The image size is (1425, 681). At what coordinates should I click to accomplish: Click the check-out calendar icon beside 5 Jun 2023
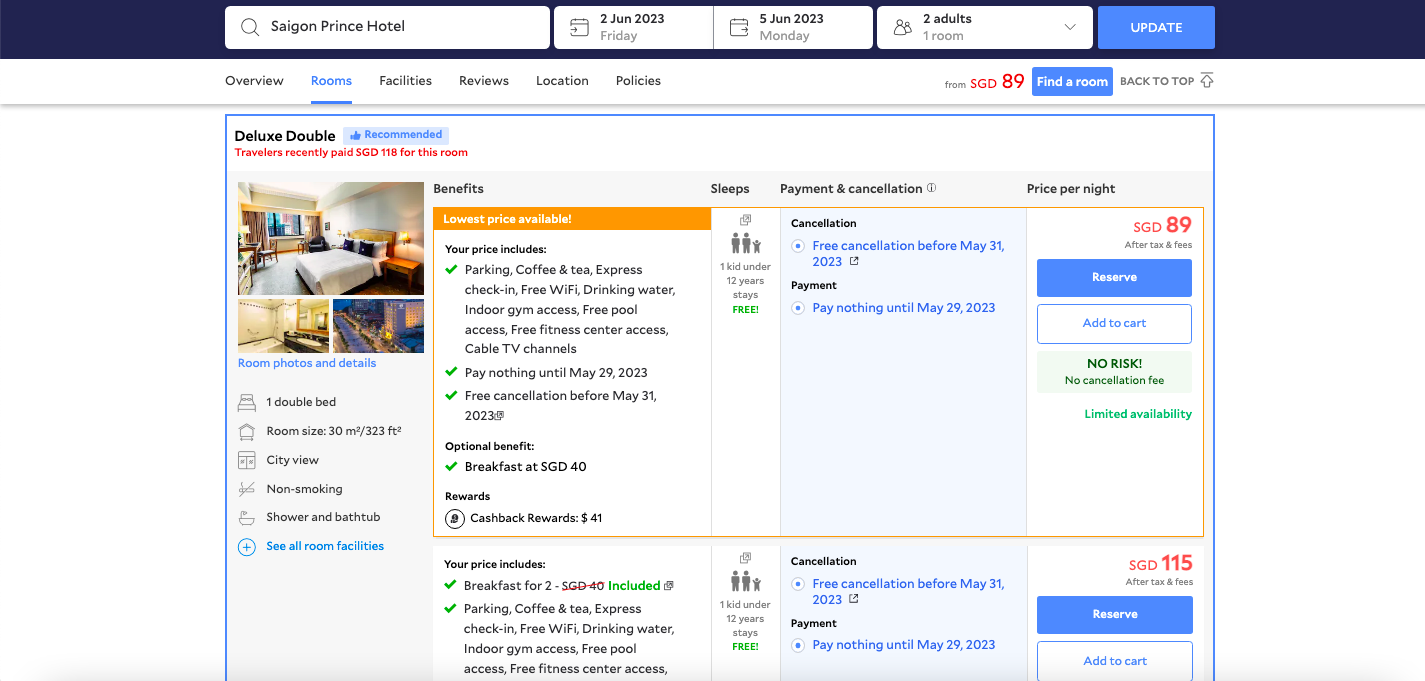point(739,27)
